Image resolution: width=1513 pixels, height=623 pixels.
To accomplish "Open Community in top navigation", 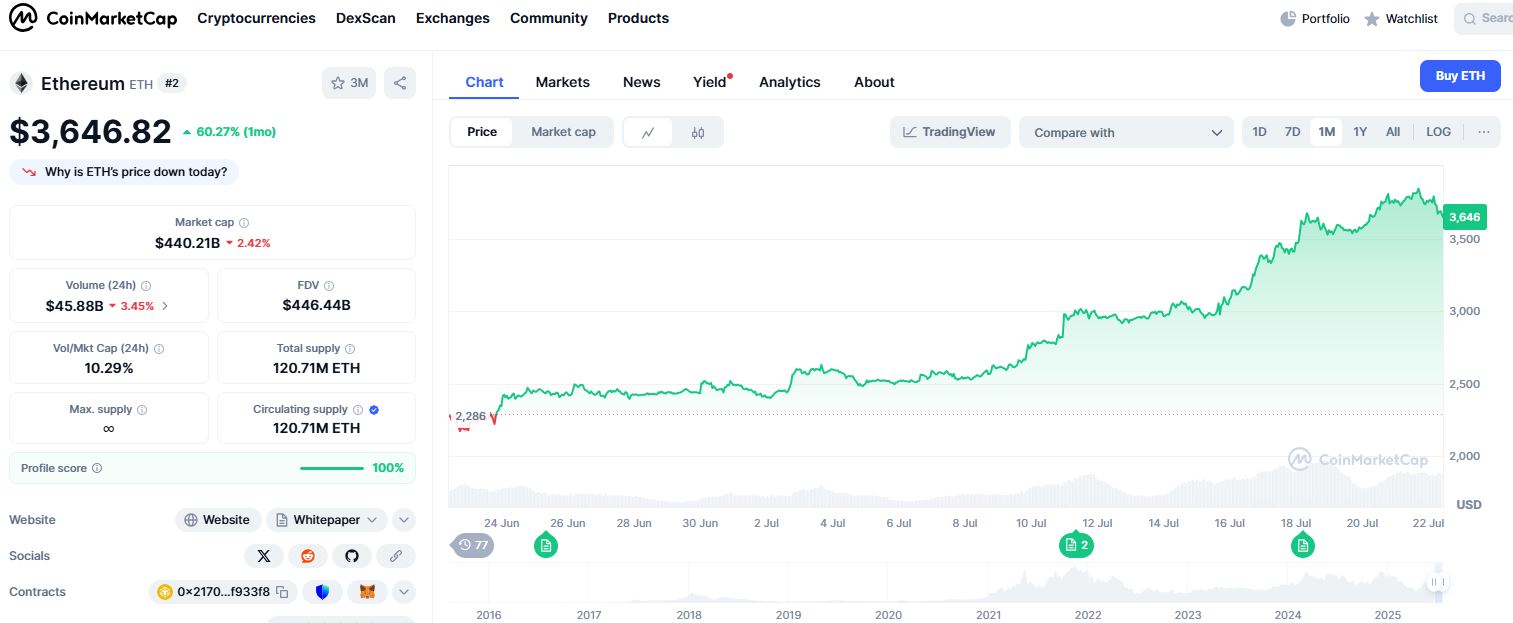I will (549, 18).
